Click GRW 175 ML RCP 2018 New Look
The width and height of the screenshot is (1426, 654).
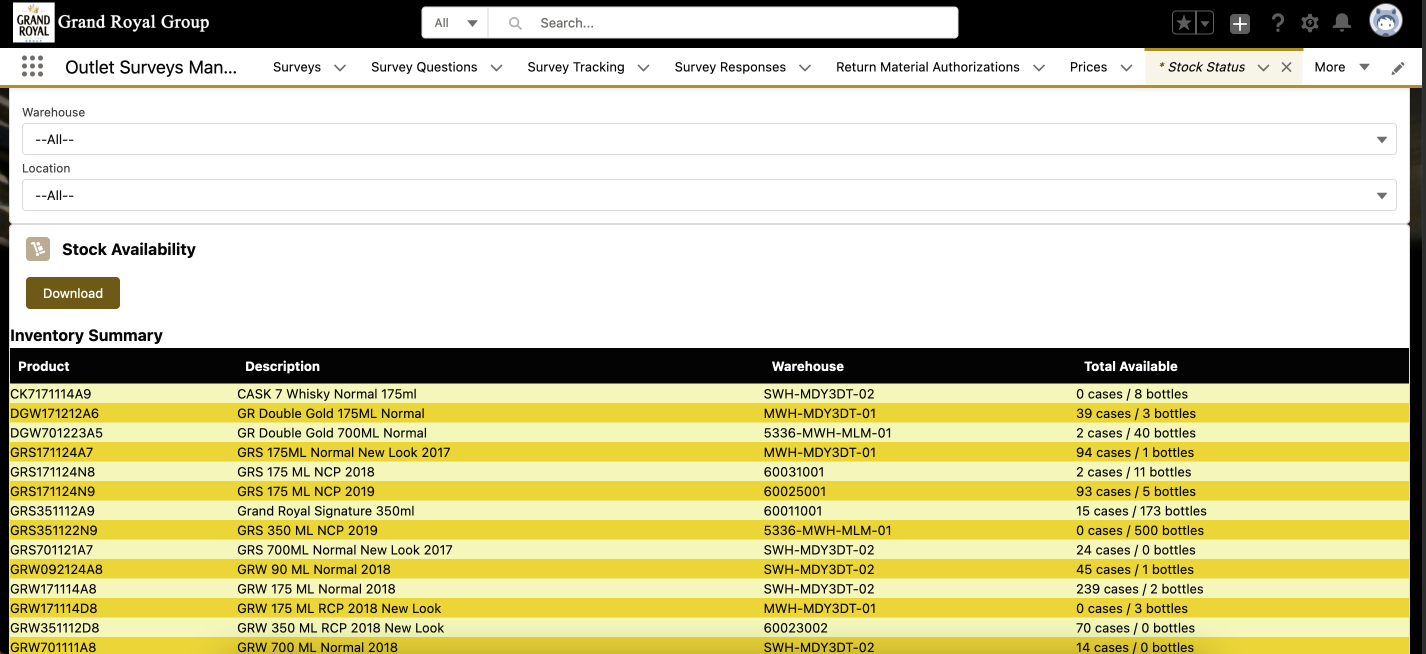point(339,608)
